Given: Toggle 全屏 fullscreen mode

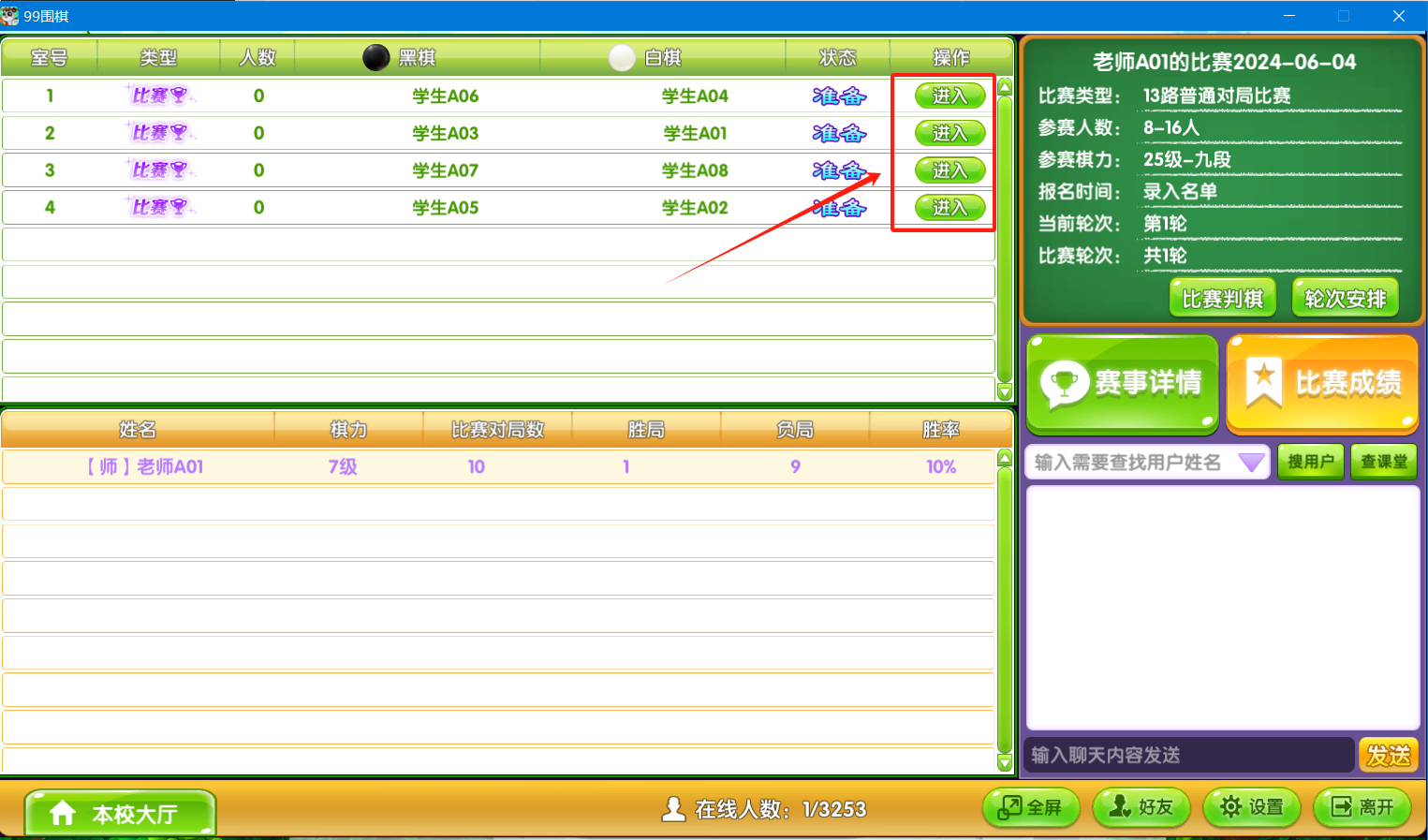Looking at the screenshot, I should [x=1030, y=807].
